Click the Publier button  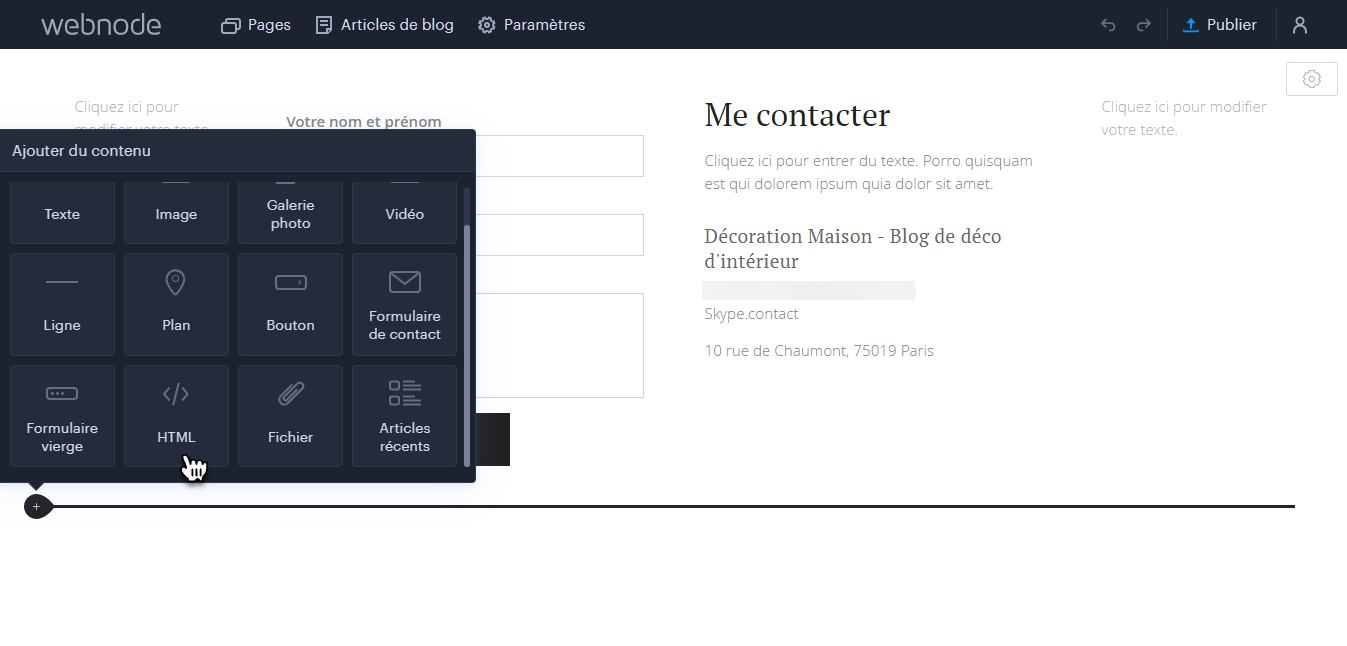click(1220, 25)
